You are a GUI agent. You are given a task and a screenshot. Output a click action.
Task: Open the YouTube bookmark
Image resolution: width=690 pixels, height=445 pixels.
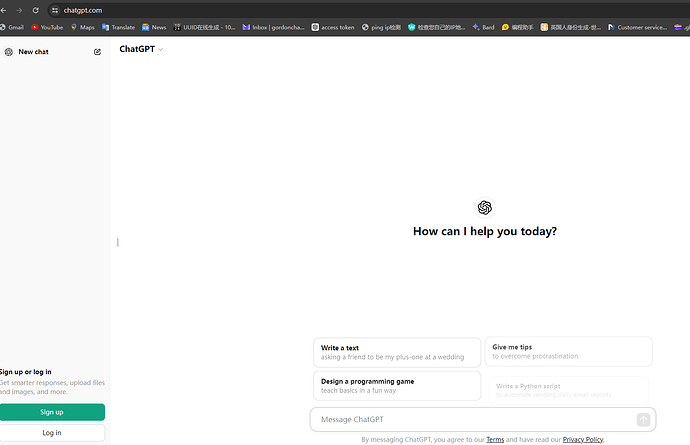[x=47, y=27]
